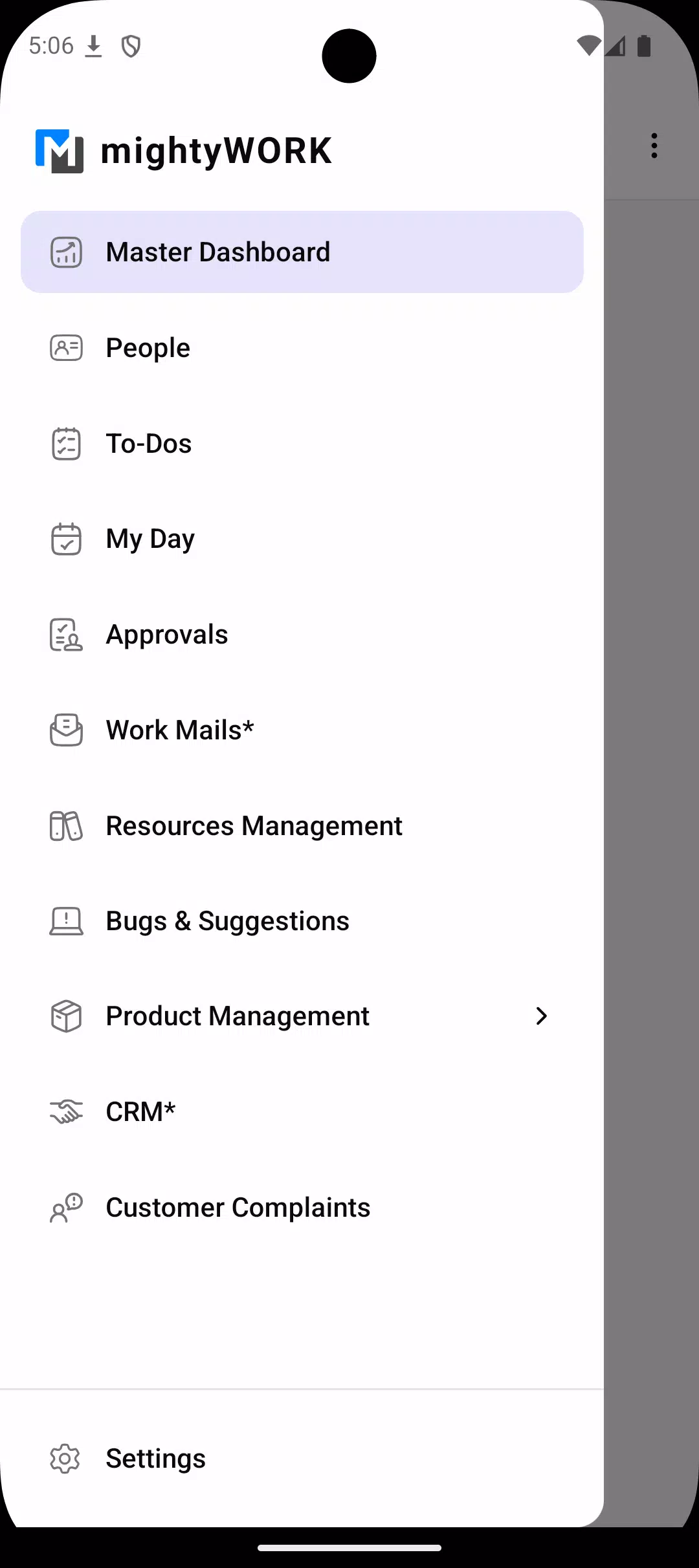This screenshot has height=1568, width=699.
Task: Tap the Work Mails envelope icon
Action: point(66,730)
